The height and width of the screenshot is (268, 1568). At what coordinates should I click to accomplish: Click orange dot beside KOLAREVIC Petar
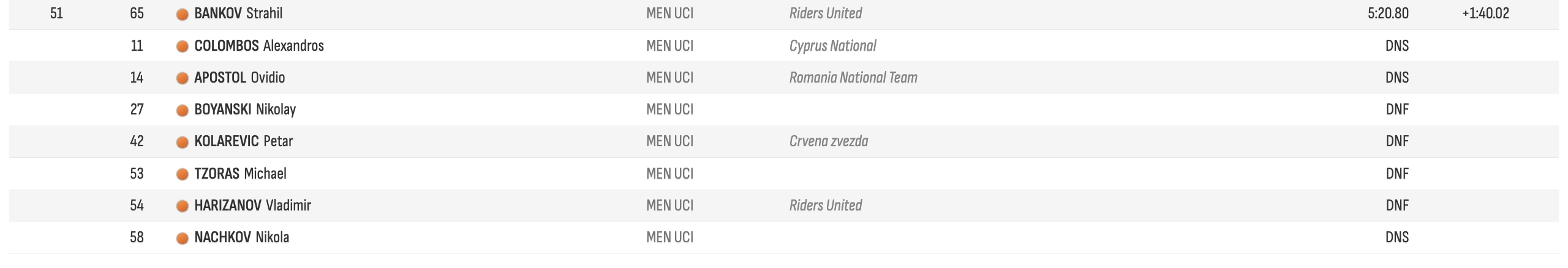pos(182,142)
